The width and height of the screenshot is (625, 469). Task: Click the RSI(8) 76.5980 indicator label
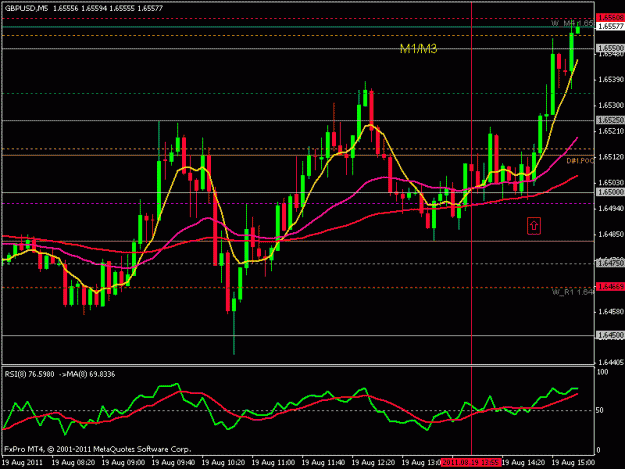(x=29, y=374)
